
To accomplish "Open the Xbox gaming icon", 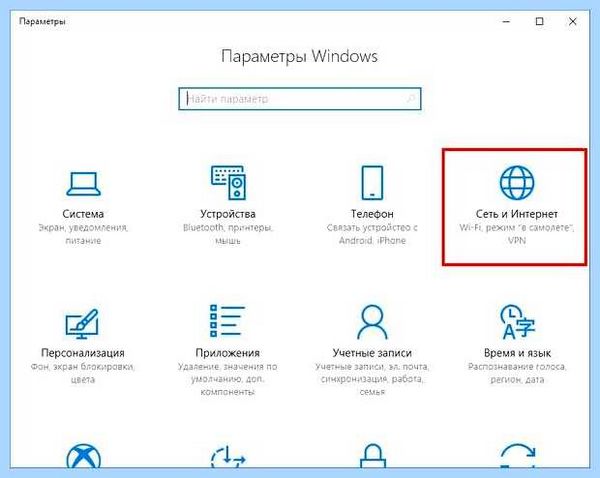I will pyautogui.click(x=83, y=456).
